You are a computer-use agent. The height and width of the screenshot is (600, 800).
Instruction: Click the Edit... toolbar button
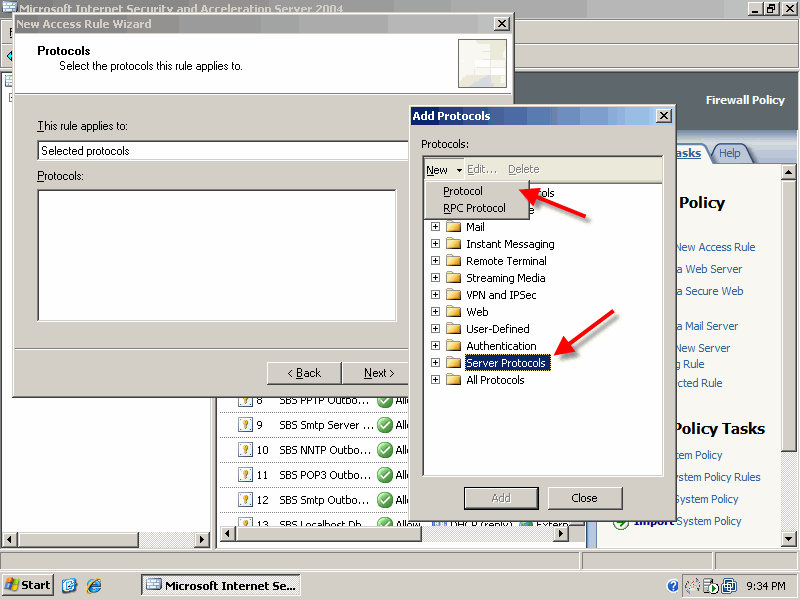482,169
